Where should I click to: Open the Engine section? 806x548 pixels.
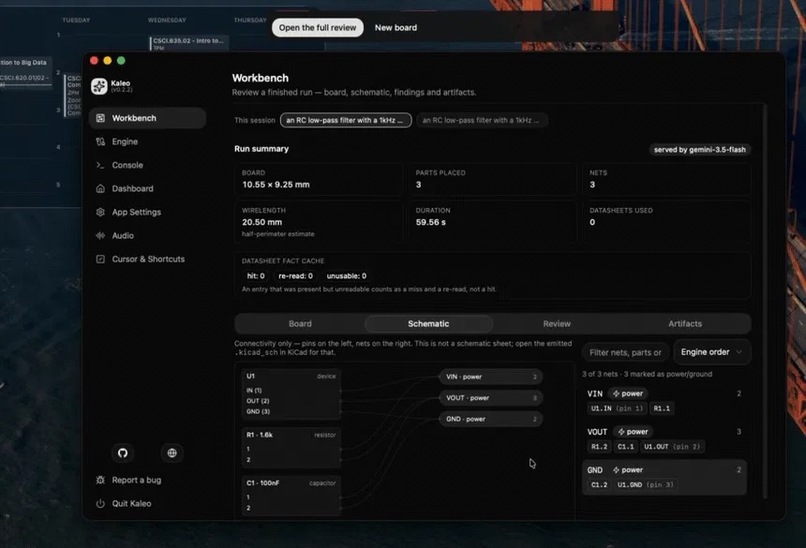coord(148,141)
